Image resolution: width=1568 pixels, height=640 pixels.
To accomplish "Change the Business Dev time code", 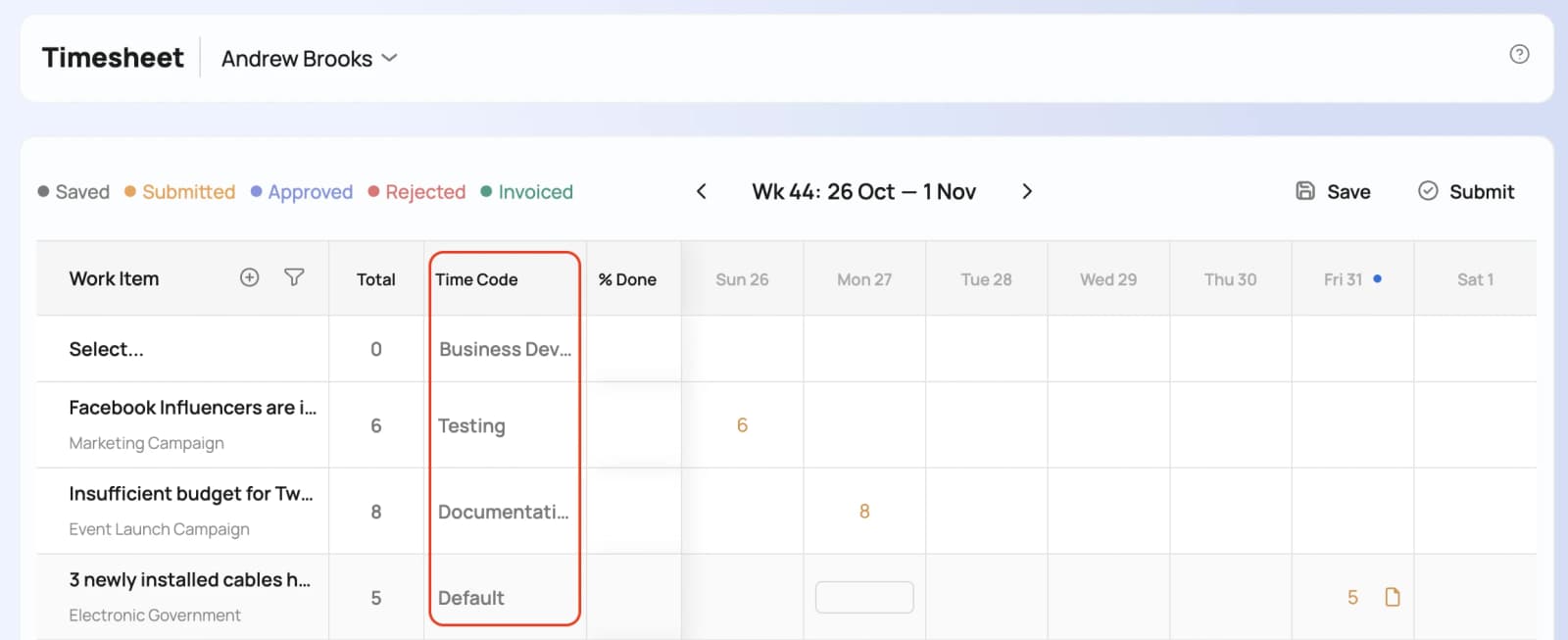I will point(505,349).
